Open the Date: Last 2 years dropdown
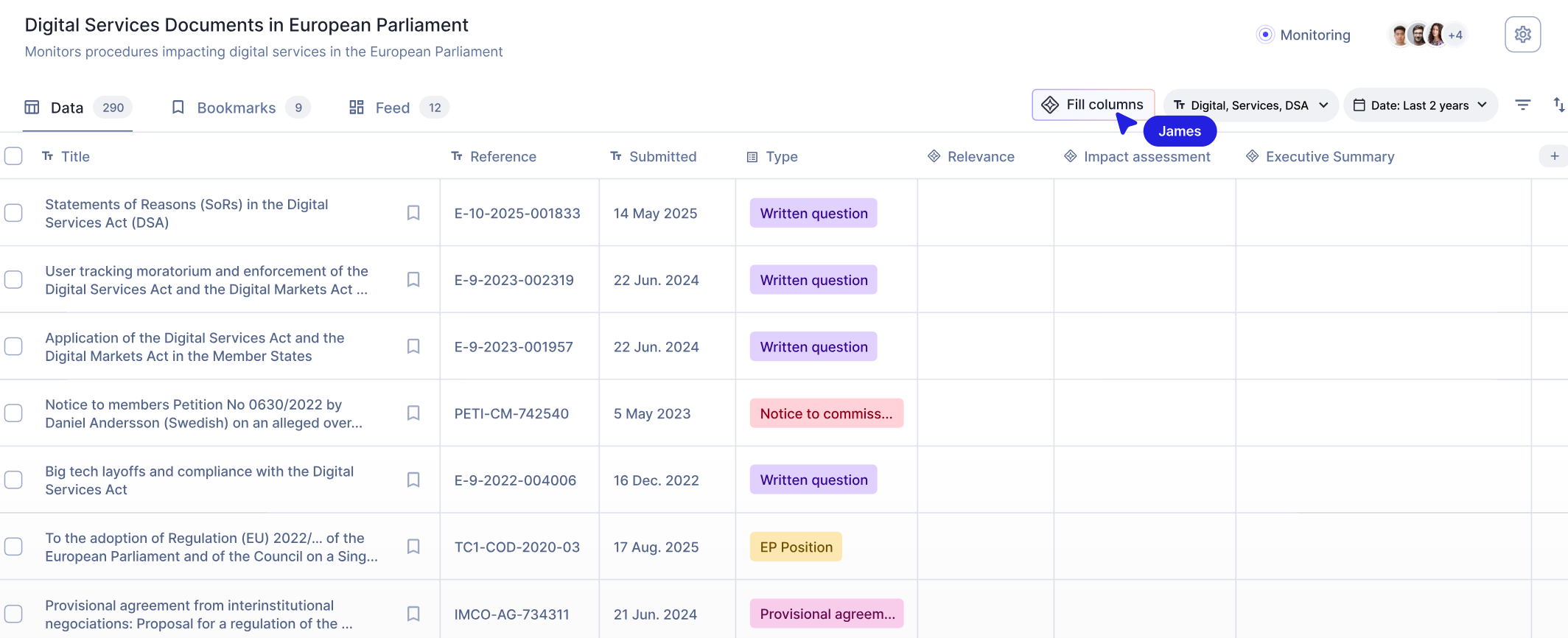Image resolution: width=1568 pixels, height=638 pixels. pyautogui.click(x=1420, y=105)
